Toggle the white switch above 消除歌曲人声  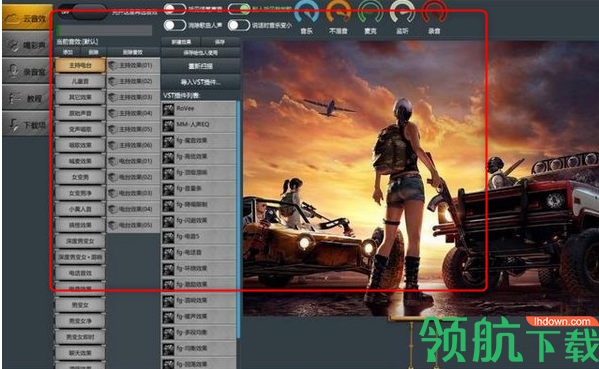tap(175, 8)
